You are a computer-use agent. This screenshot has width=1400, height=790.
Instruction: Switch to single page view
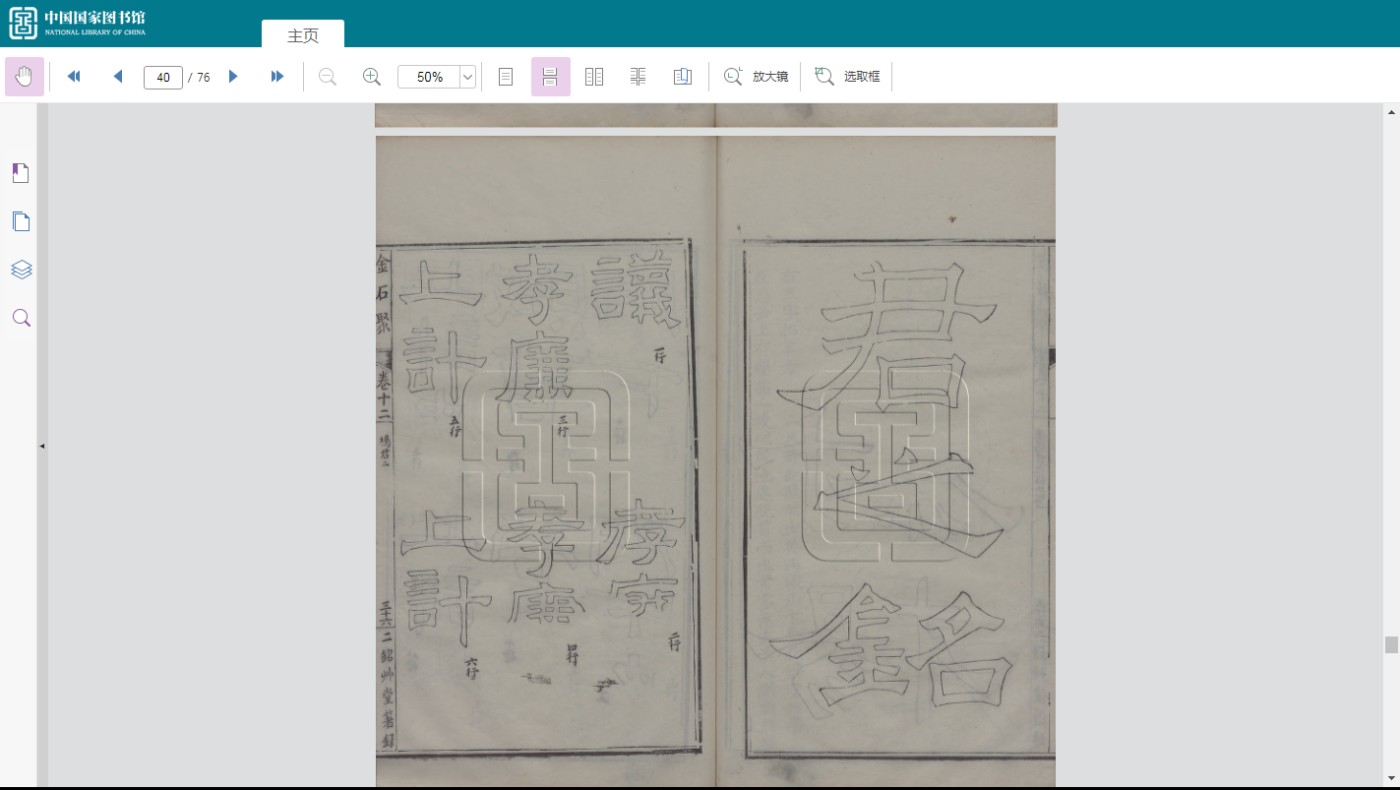pos(506,77)
